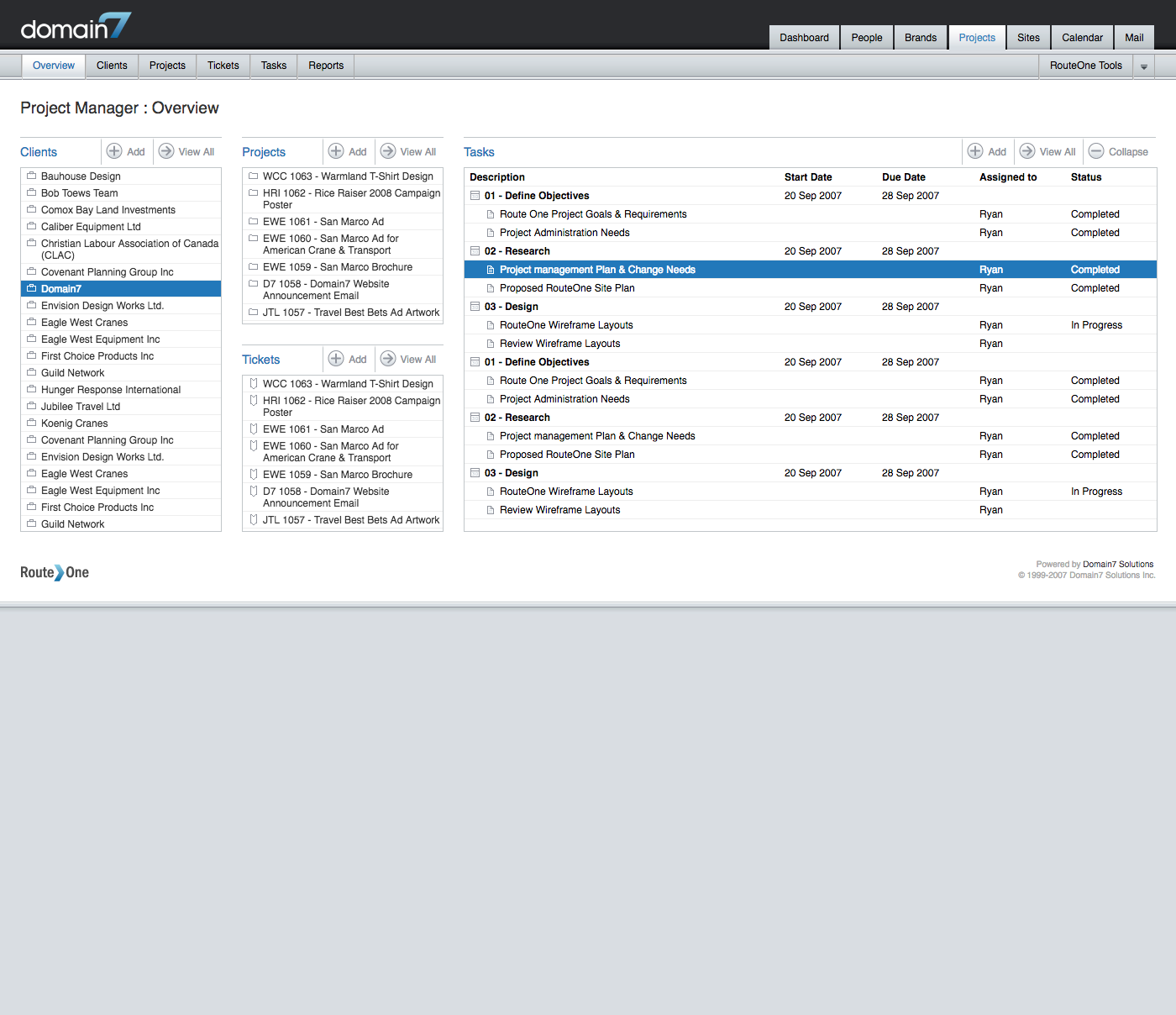This screenshot has width=1176, height=1015.
Task: Click the Add plus icon in Tickets panel
Action: 336,359
